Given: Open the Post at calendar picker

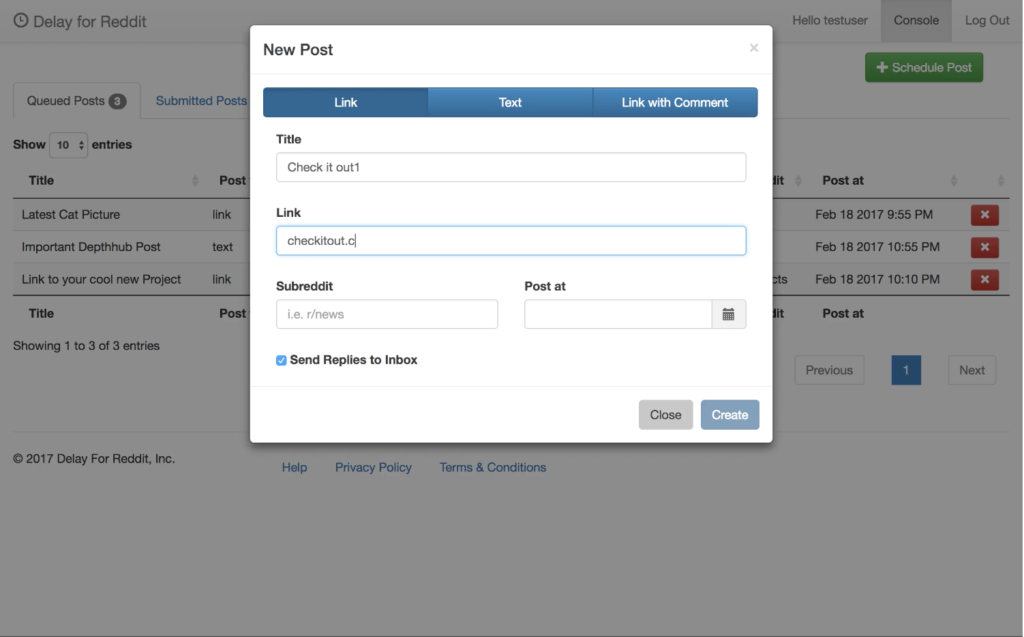Looking at the screenshot, I should 729,314.
